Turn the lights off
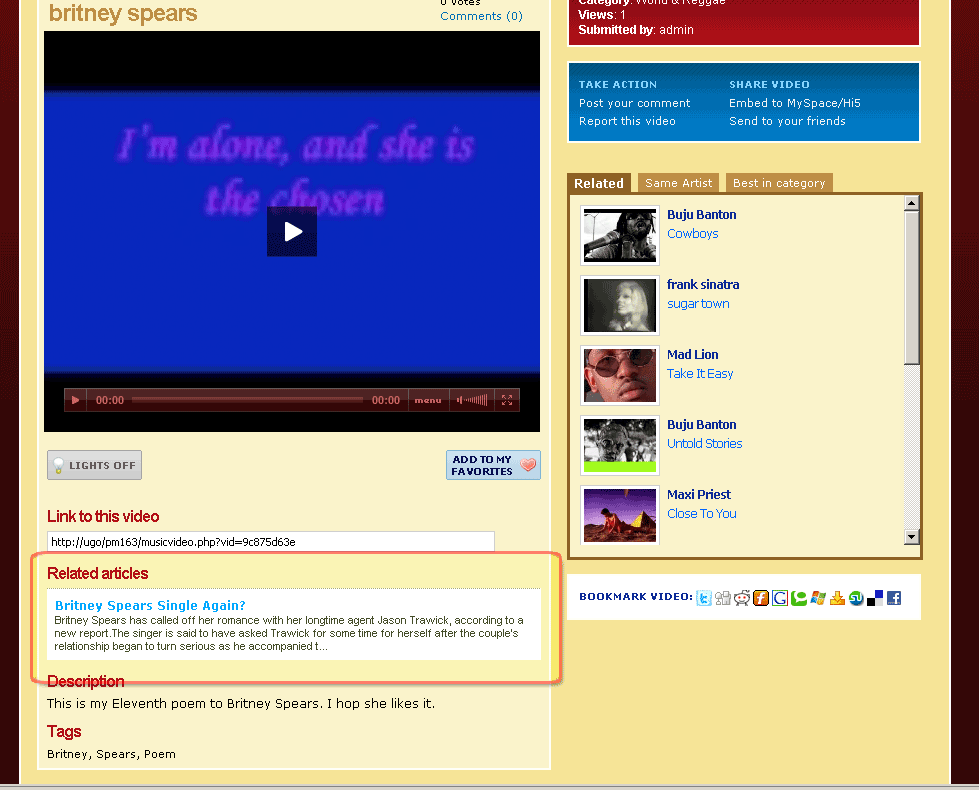This screenshot has width=979, height=790. click(x=94, y=465)
